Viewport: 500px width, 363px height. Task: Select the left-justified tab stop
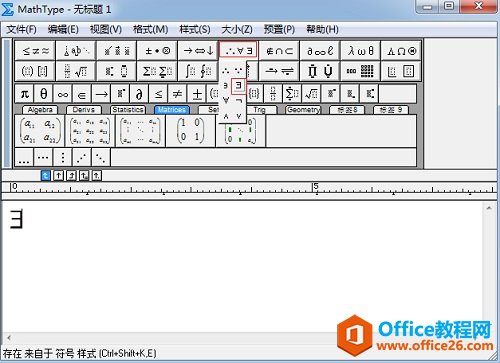point(46,175)
